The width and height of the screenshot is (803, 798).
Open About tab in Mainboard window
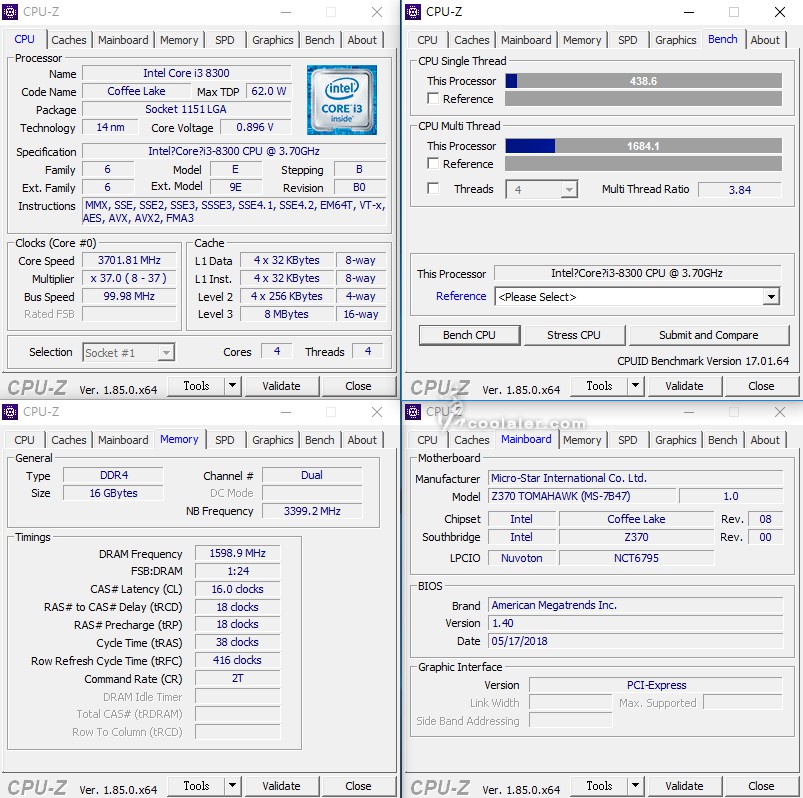(765, 440)
